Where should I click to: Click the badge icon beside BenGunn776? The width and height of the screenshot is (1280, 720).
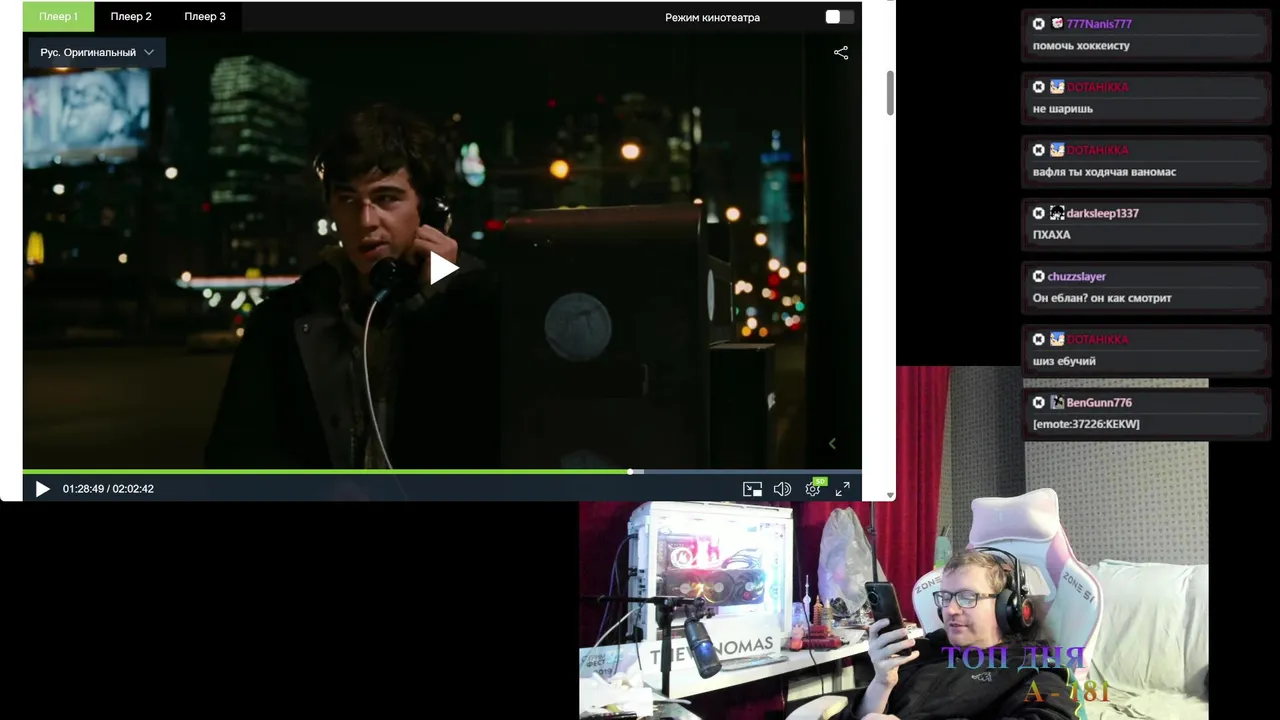click(1057, 402)
